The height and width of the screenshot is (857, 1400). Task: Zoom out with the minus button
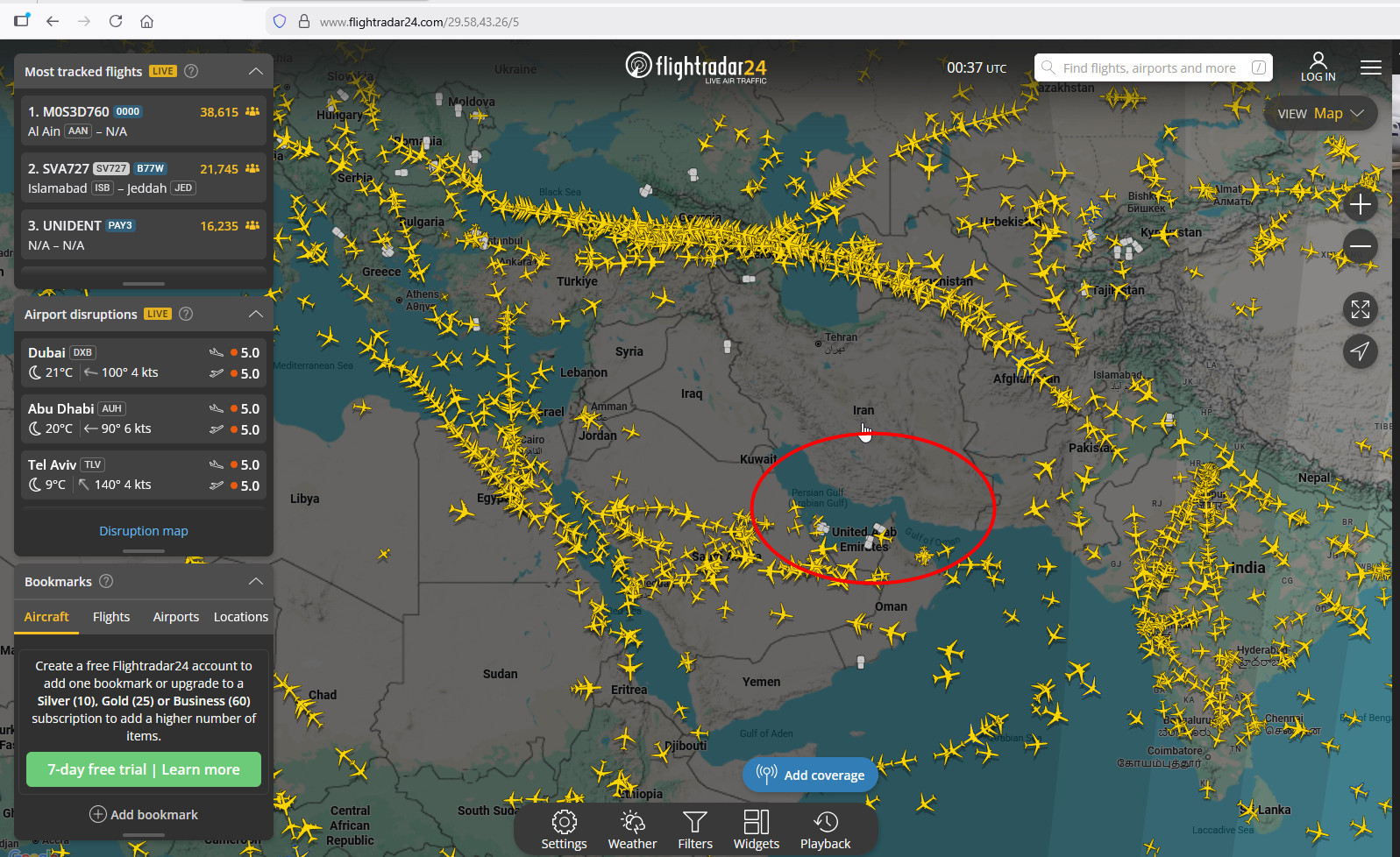coord(1361,246)
